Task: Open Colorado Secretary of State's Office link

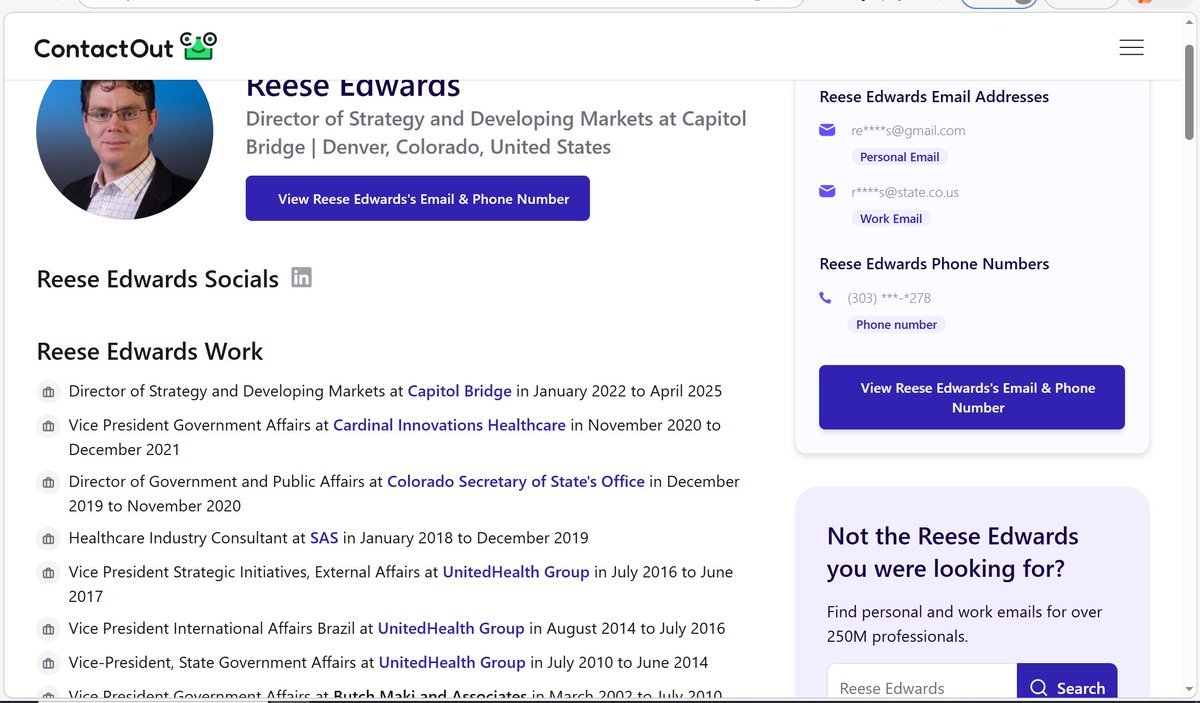Action: pyautogui.click(x=516, y=481)
